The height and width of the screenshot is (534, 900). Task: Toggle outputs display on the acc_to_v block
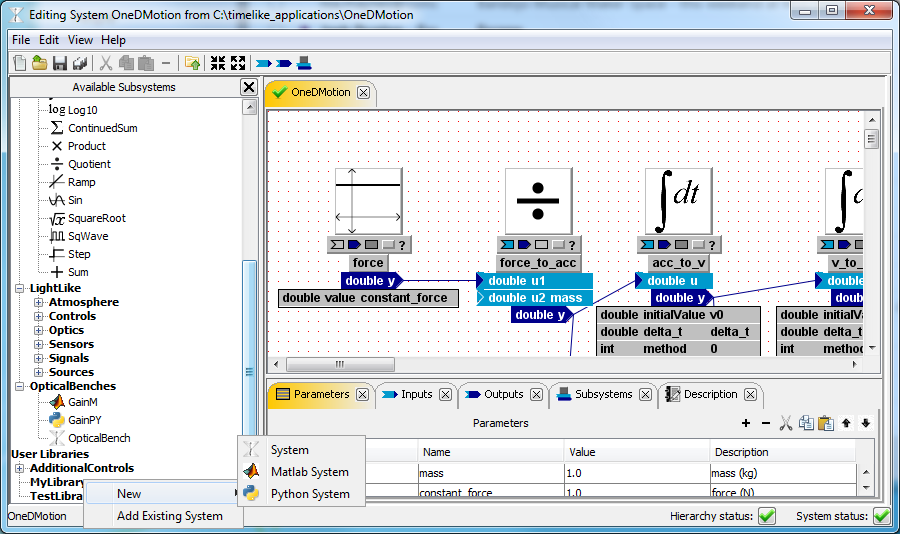tap(664, 245)
